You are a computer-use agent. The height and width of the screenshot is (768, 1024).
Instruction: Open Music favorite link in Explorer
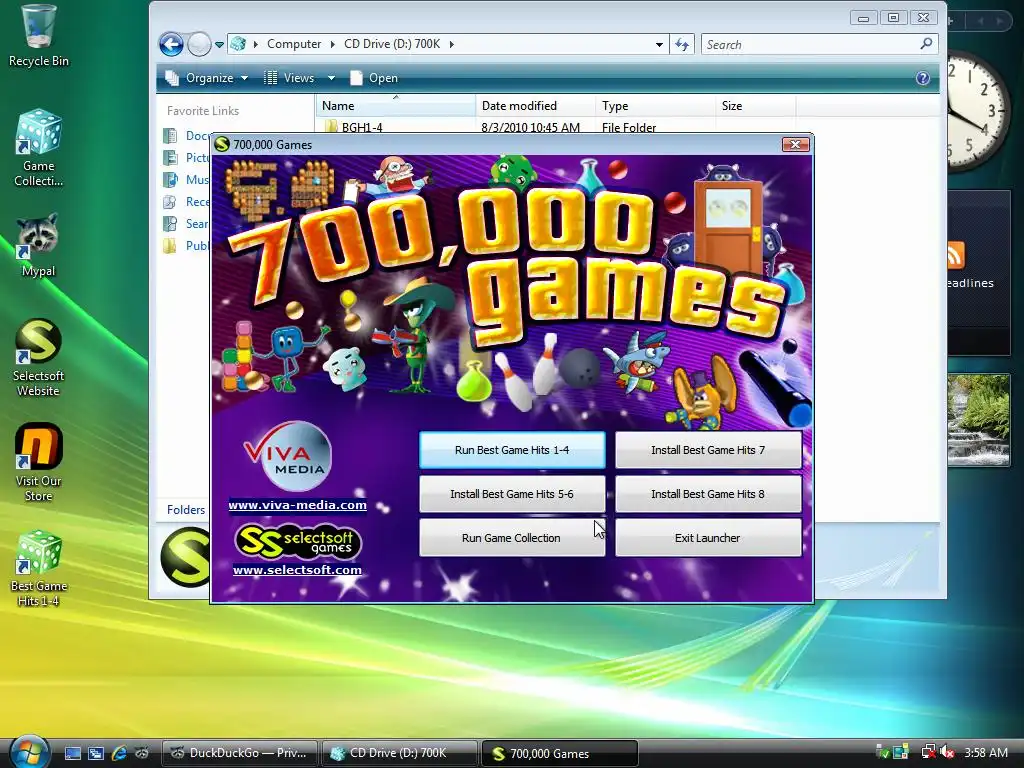tap(187, 180)
